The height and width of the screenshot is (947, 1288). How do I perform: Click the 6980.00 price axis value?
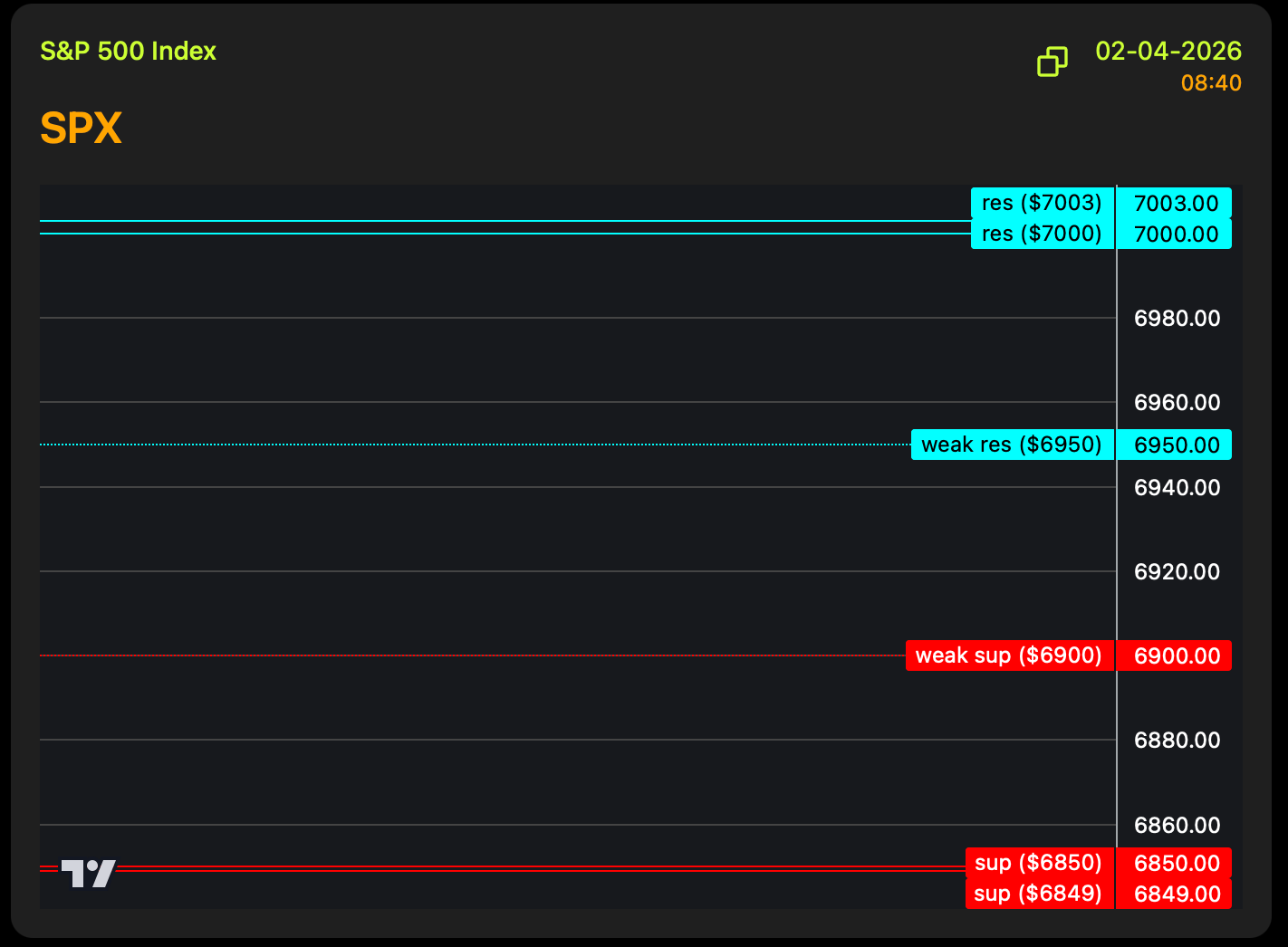1177,318
